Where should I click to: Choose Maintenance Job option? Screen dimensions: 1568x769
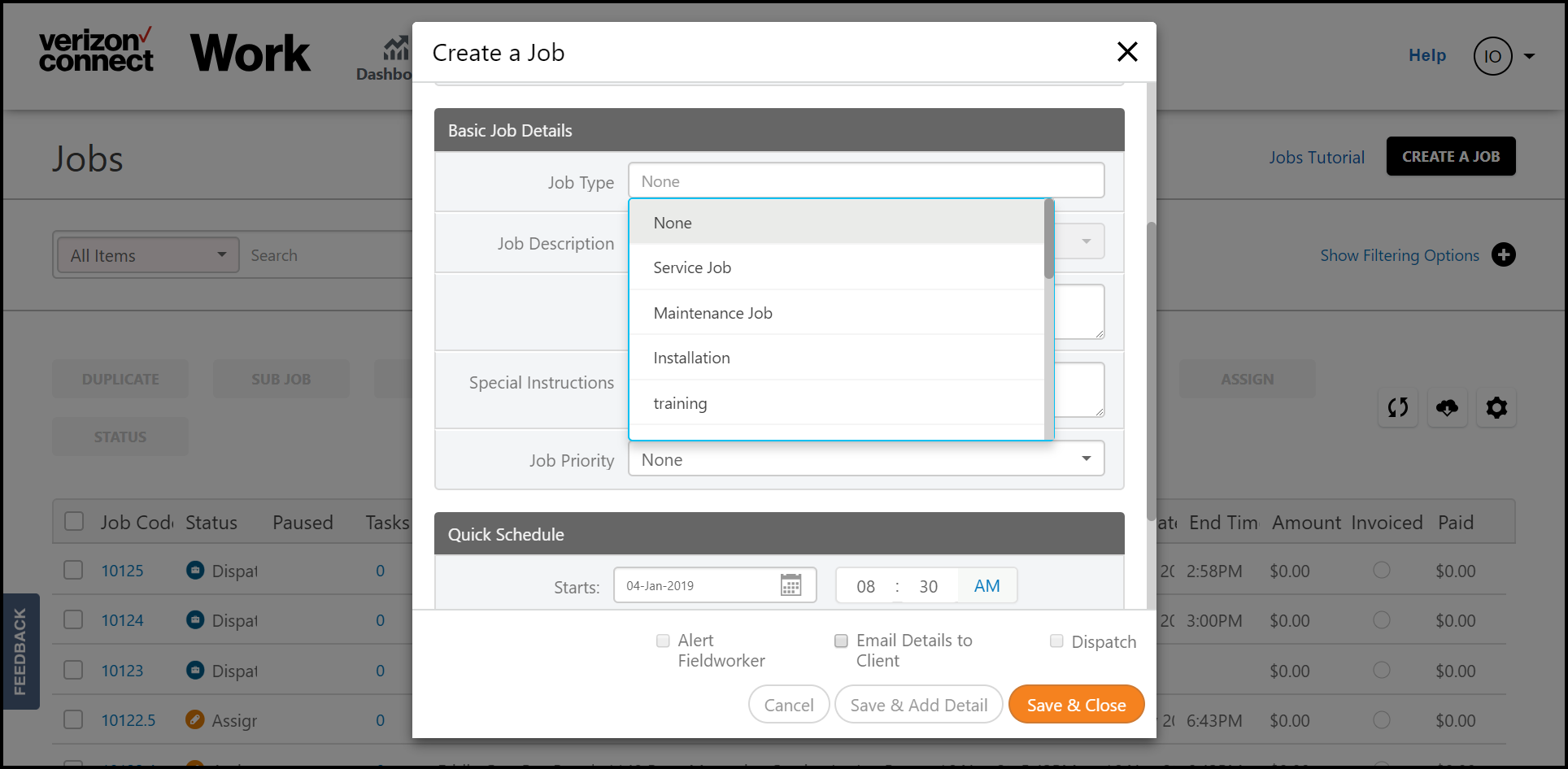click(x=837, y=313)
